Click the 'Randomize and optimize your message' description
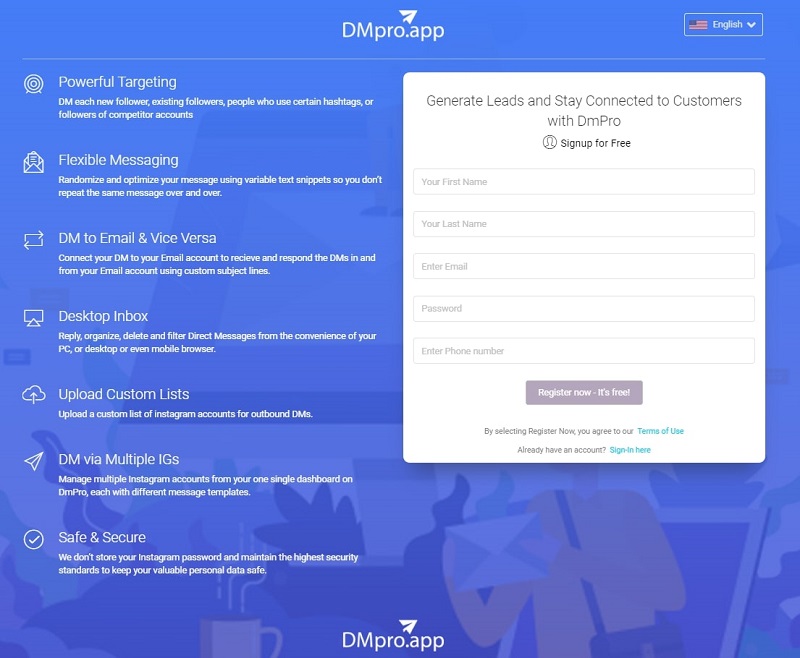The image size is (800, 658). 220,186
